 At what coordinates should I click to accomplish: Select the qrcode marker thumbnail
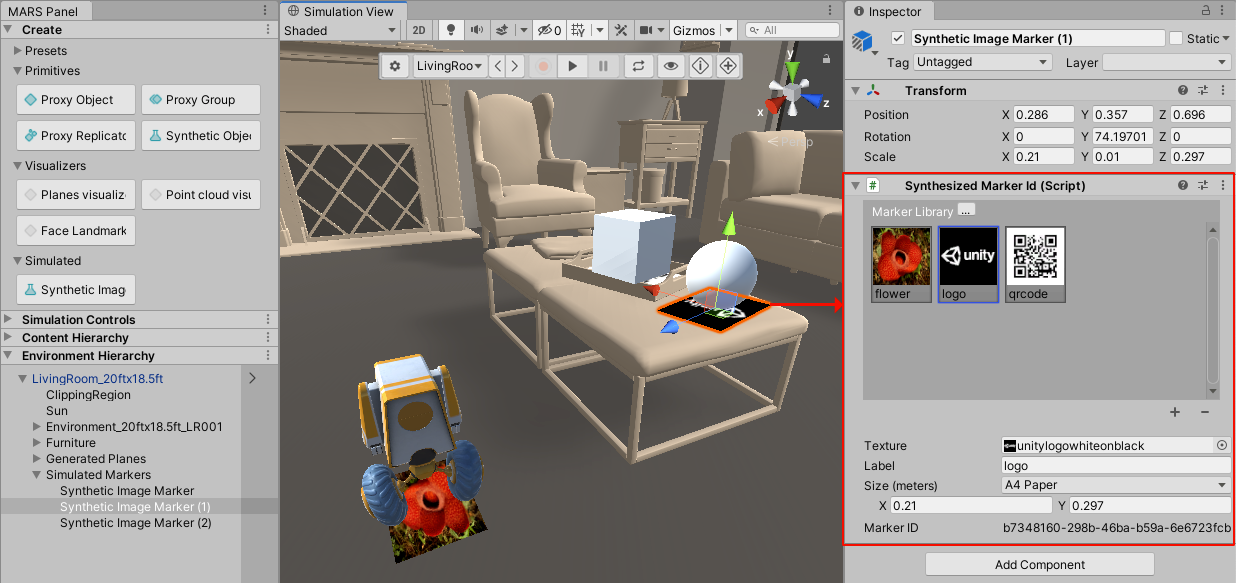(x=1035, y=264)
